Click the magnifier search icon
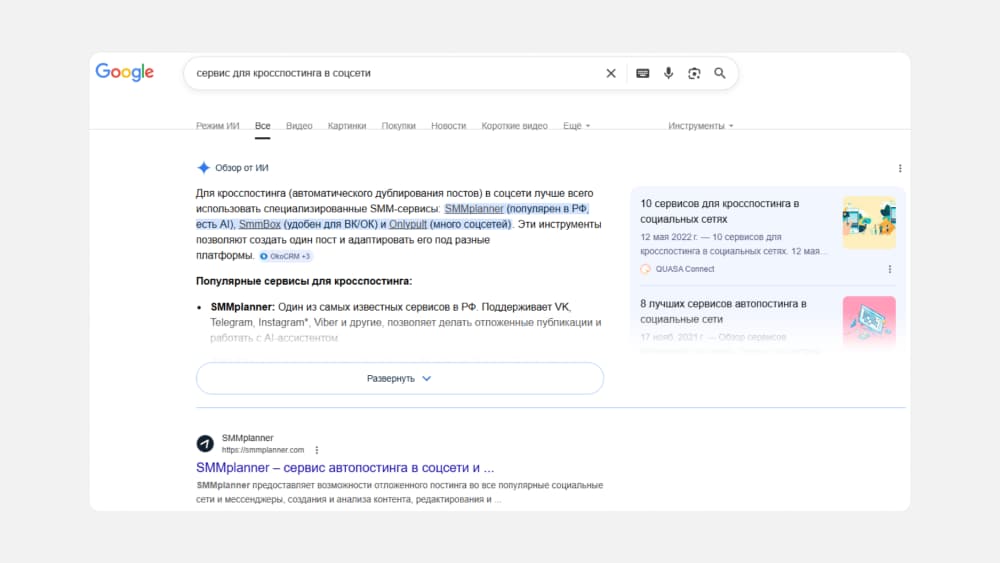This screenshot has width=1000, height=563. tap(720, 73)
